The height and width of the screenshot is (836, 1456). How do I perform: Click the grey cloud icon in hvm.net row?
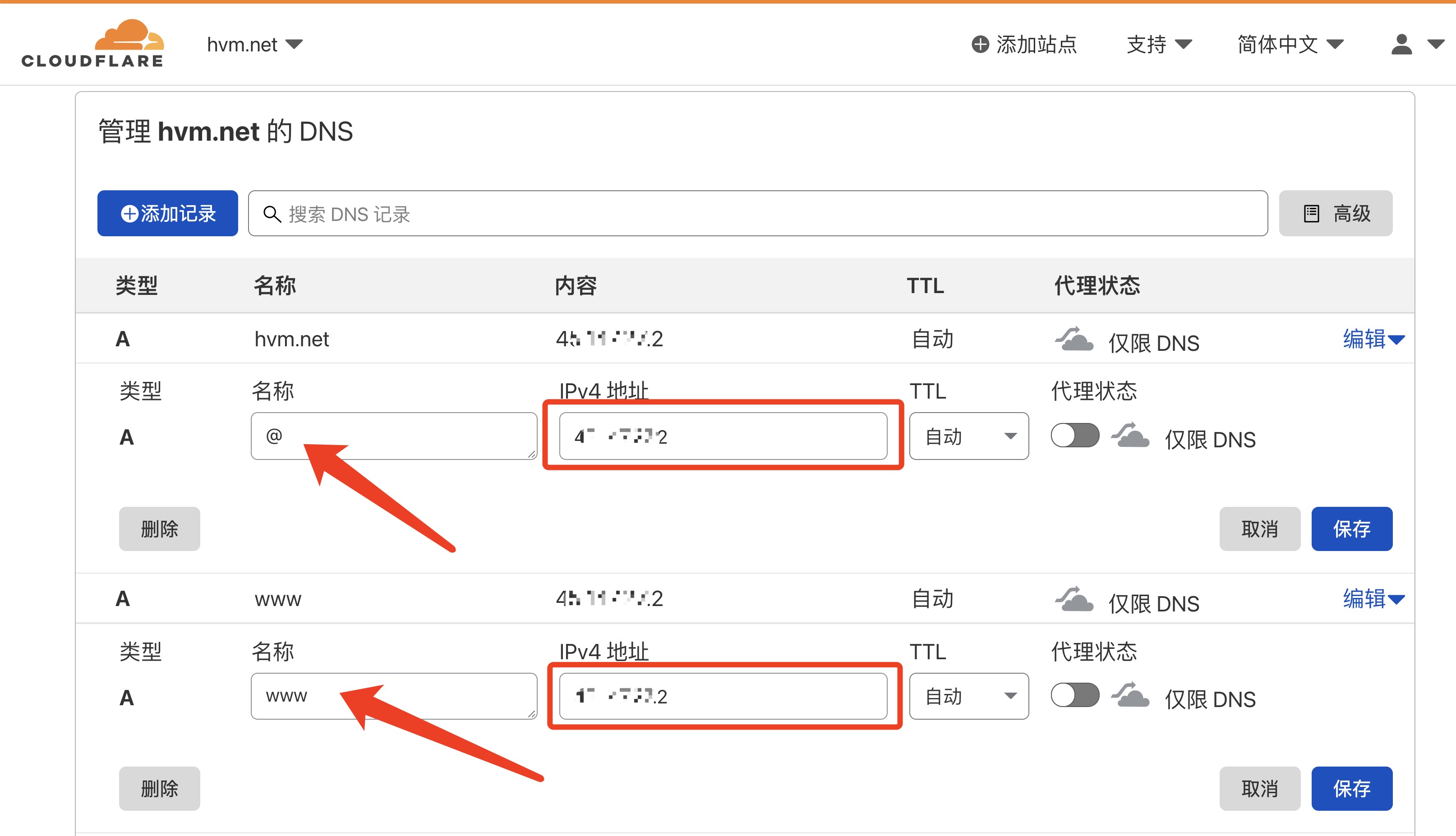coord(1074,340)
